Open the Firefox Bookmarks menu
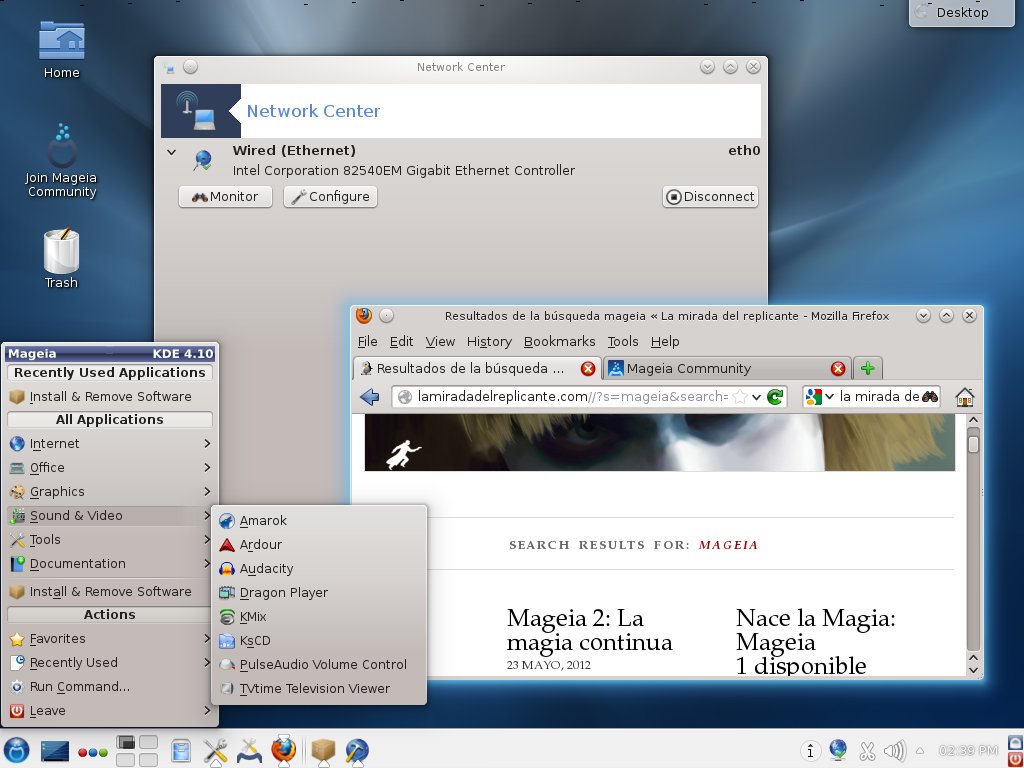Viewport: 1024px width, 768px height. pos(560,342)
